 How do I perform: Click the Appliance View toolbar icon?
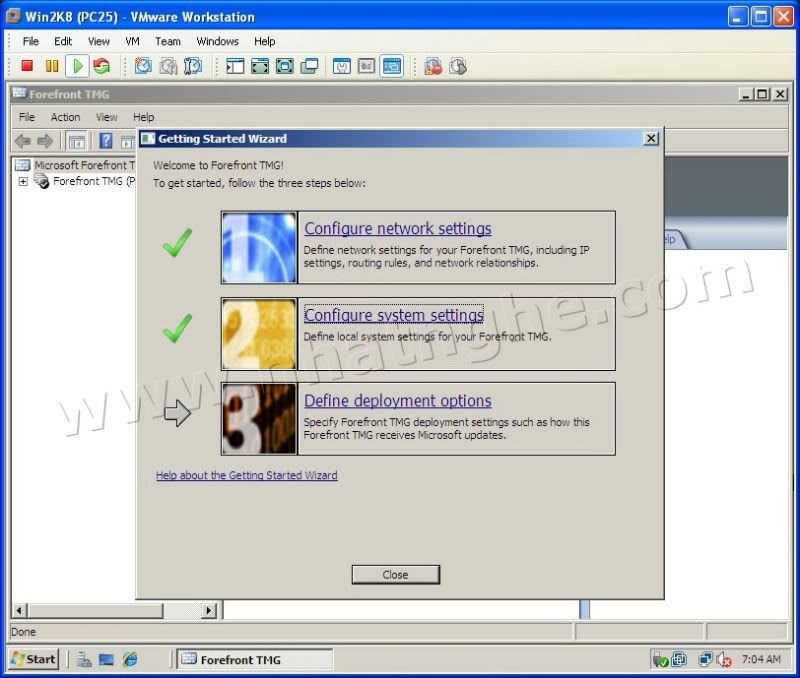[366, 66]
